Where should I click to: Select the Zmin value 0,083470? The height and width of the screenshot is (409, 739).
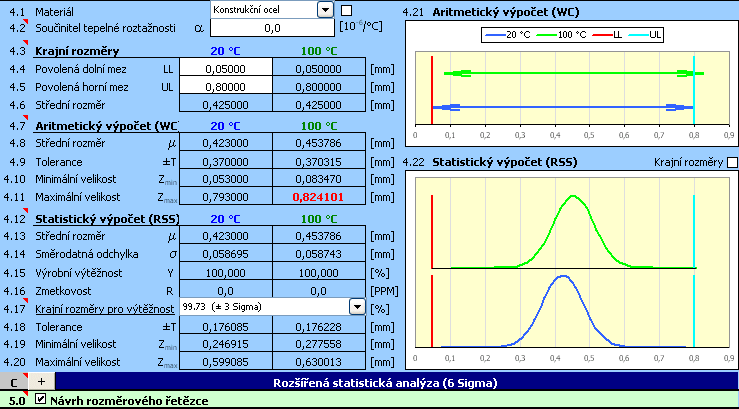click(x=318, y=180)
